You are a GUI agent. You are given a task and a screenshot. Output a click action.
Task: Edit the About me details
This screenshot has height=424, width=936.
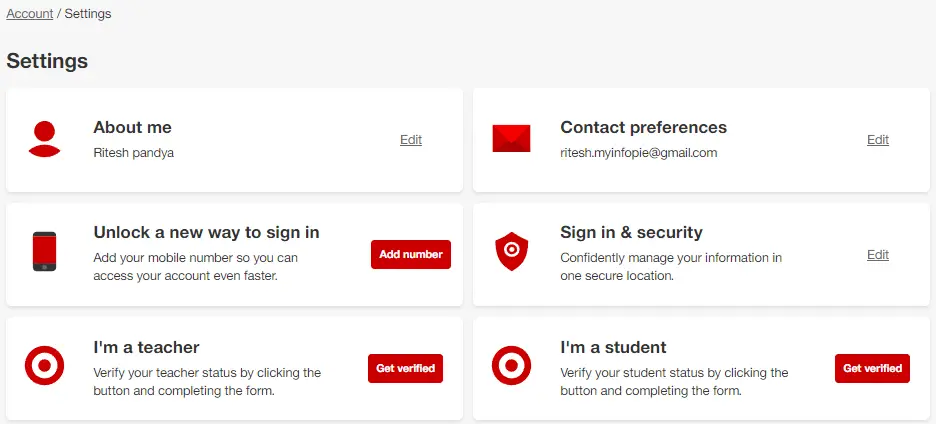411,140
